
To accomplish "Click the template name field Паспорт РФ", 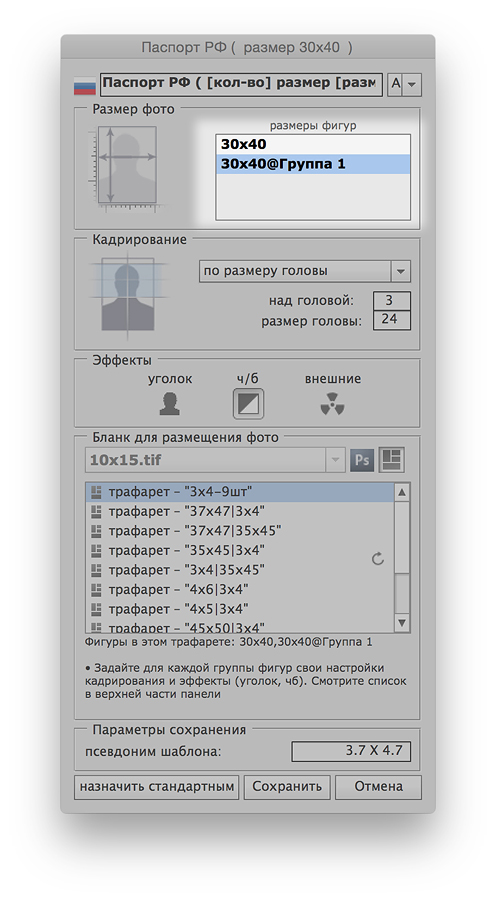I will pos(241,84).
